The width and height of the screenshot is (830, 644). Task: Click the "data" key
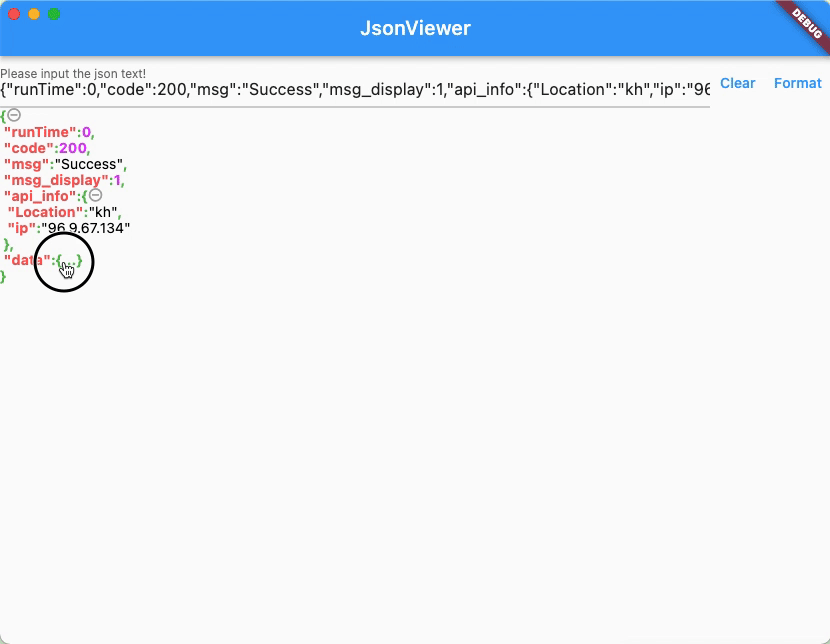click(27, 260)
